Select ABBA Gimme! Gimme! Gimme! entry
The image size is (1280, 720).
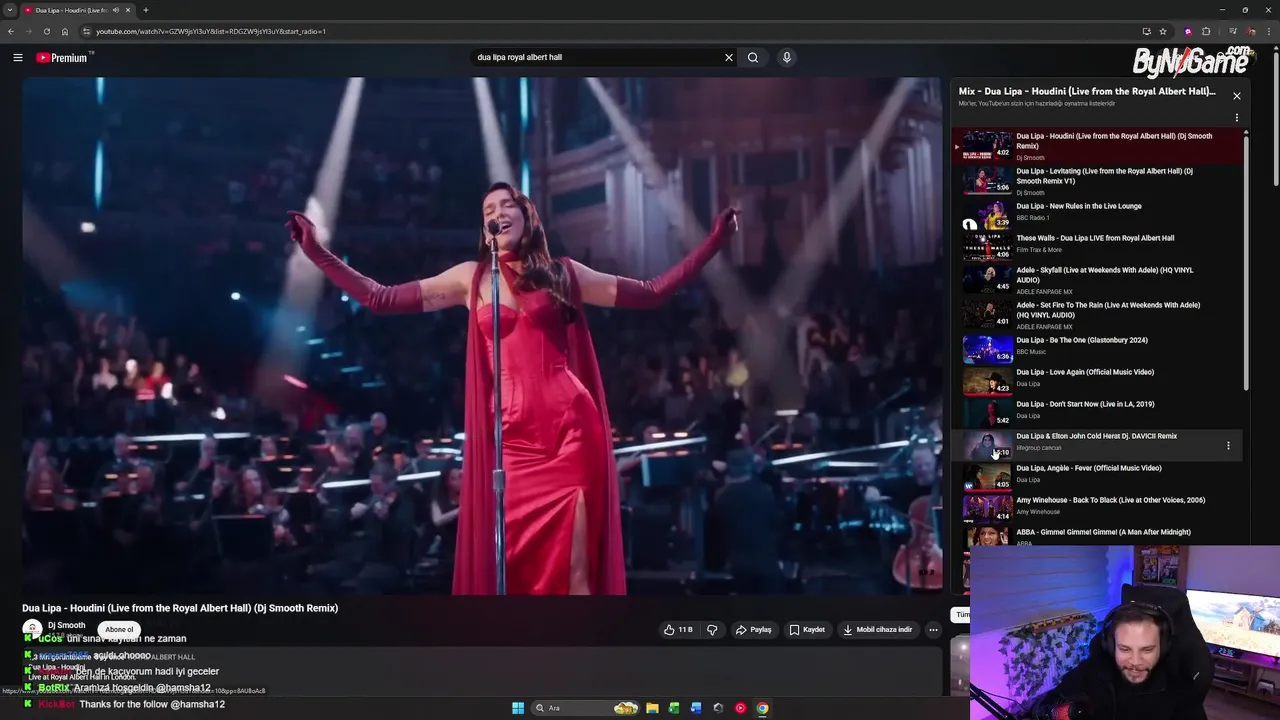click(x=1097, y=537)
